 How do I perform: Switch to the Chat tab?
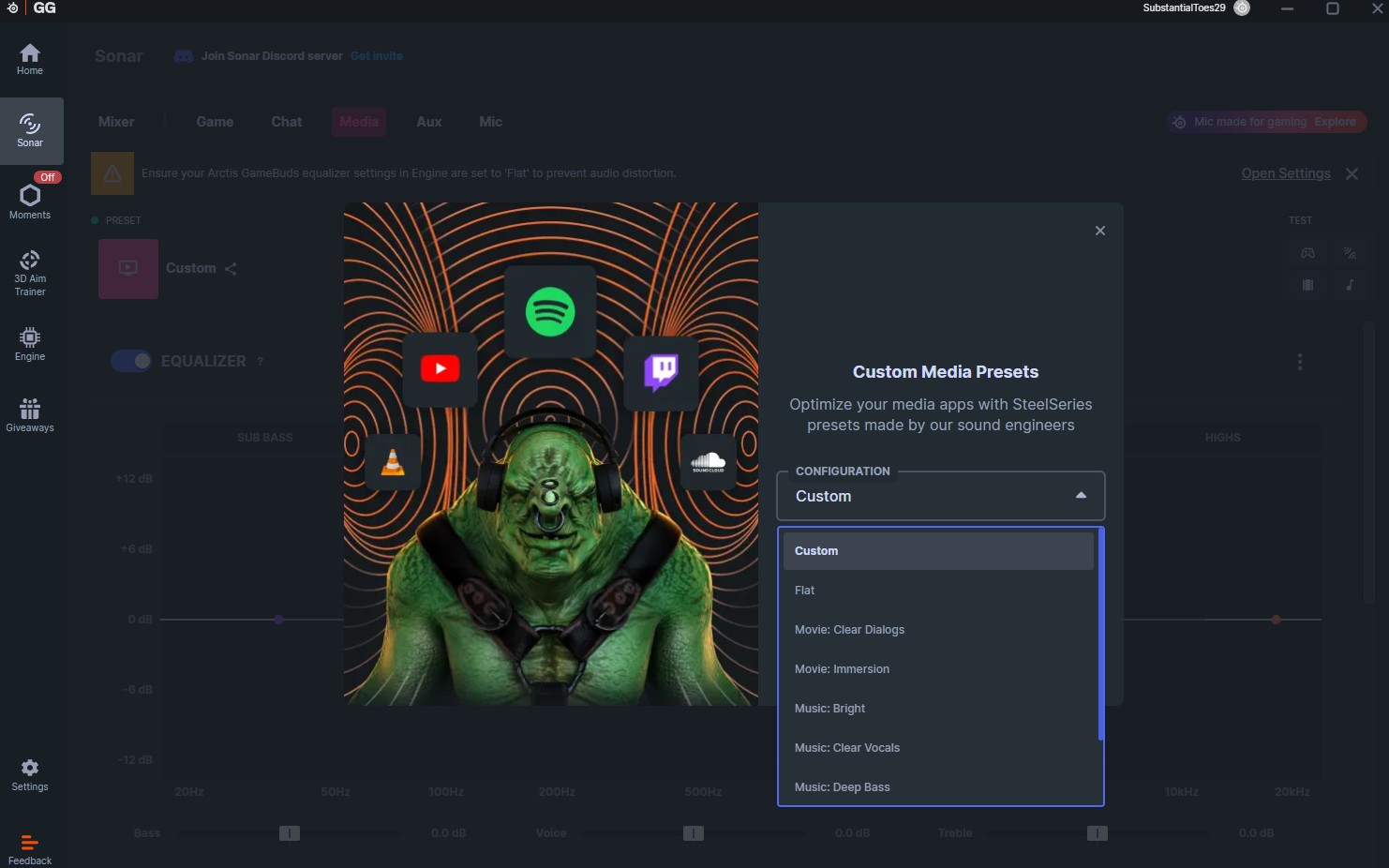pos(287,122)
